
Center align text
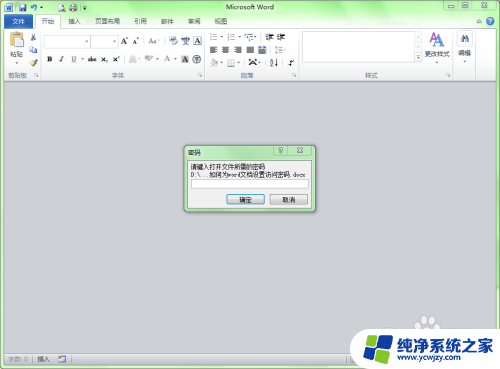[226, 50]
